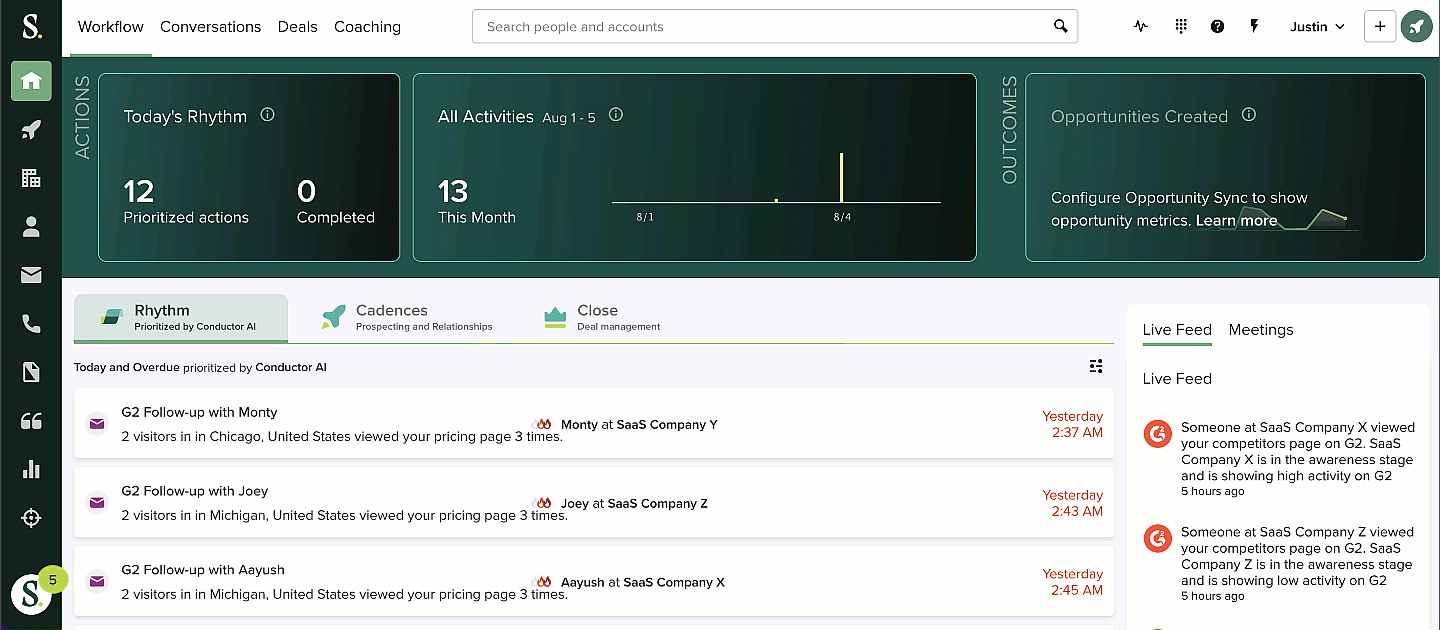
Task: Switch to the Deals tab
Action: (297, 27)
